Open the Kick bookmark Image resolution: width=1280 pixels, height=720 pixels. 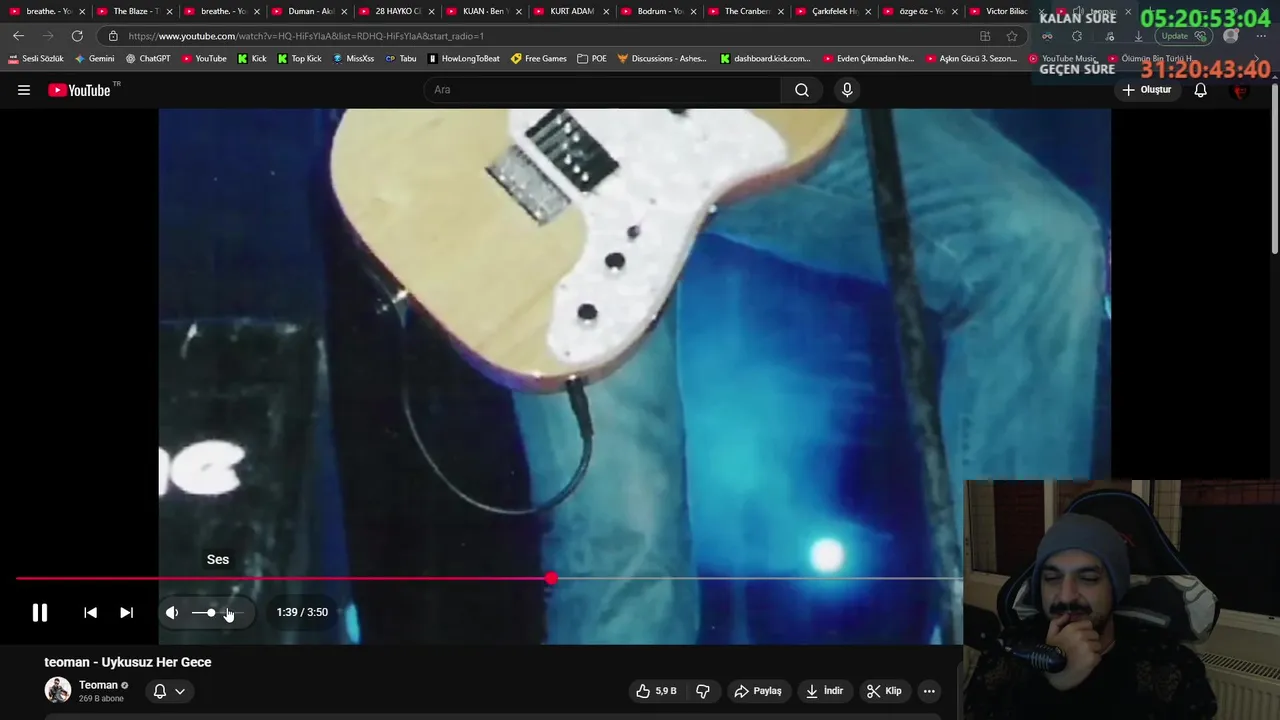click(252, 59)
